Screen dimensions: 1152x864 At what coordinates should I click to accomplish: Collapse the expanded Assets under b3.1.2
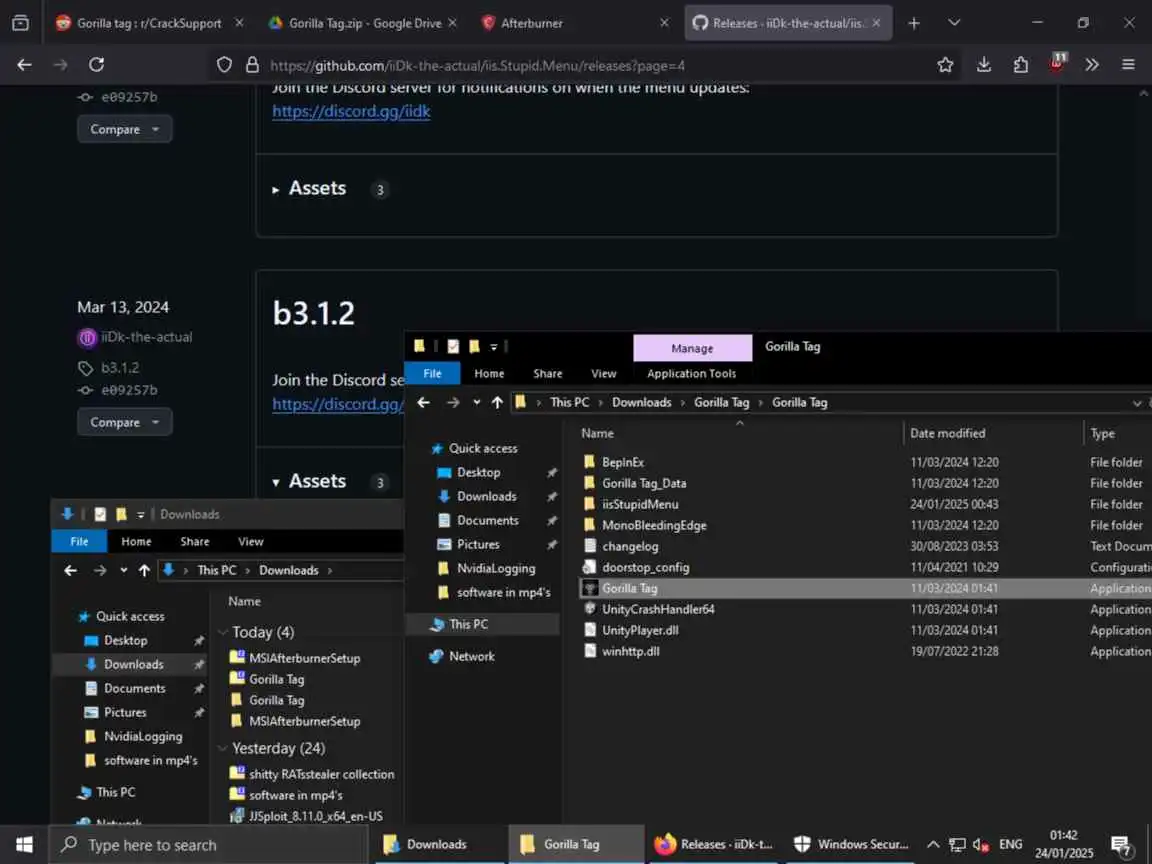[309, 481]
